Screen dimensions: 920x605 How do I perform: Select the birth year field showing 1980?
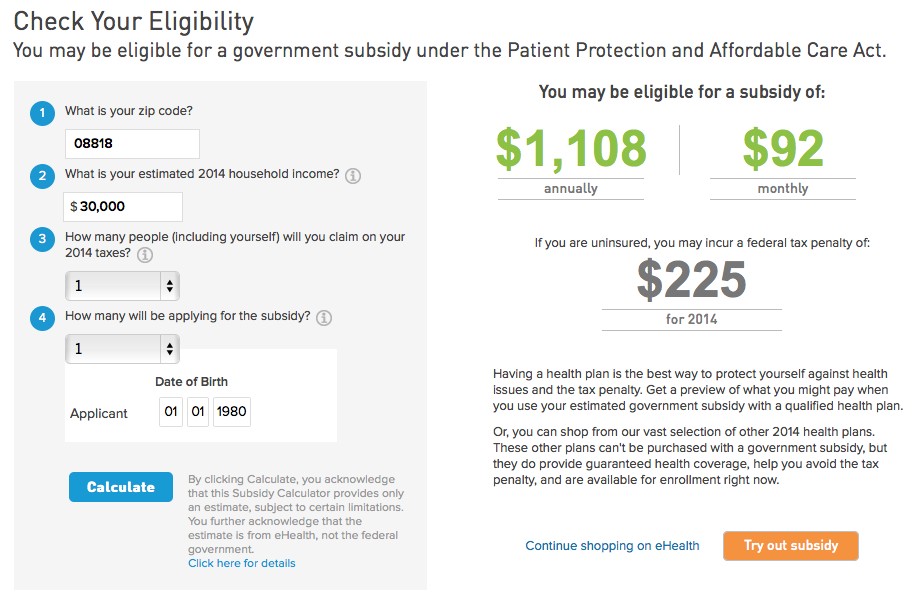coord(232,411)
